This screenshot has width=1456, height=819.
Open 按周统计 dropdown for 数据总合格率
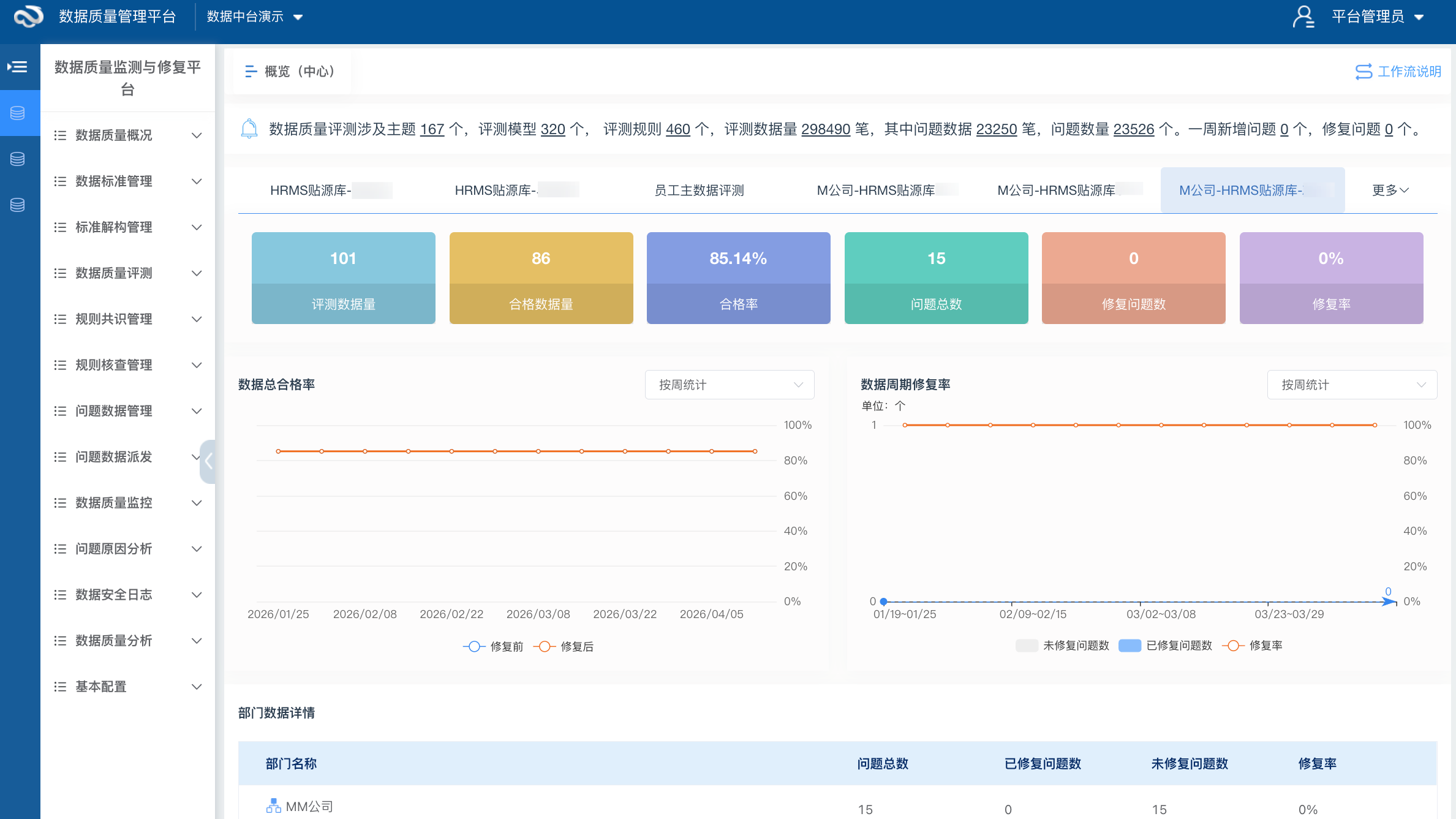coord(729,385)
